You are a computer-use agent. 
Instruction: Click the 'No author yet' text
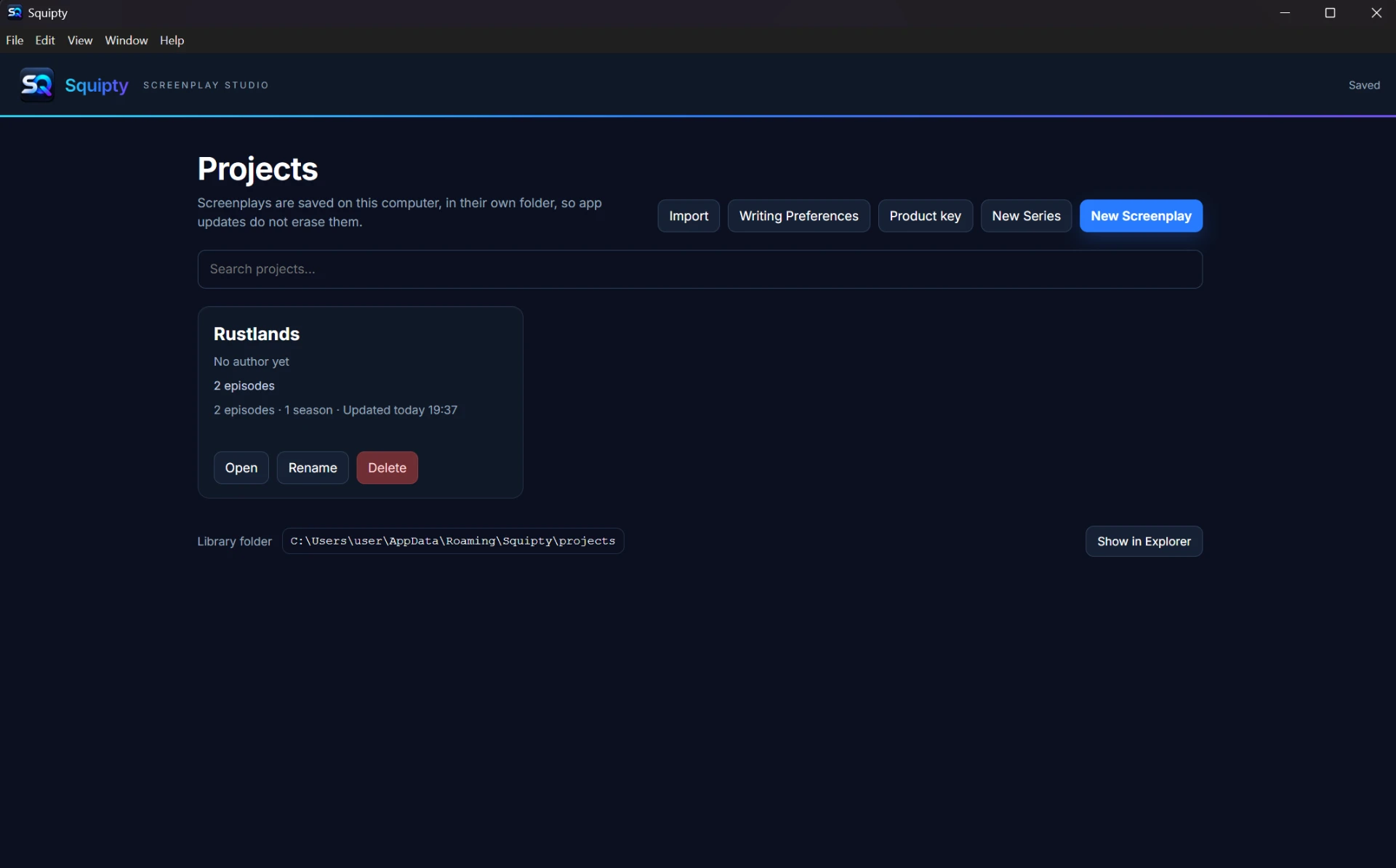[251, 361]
